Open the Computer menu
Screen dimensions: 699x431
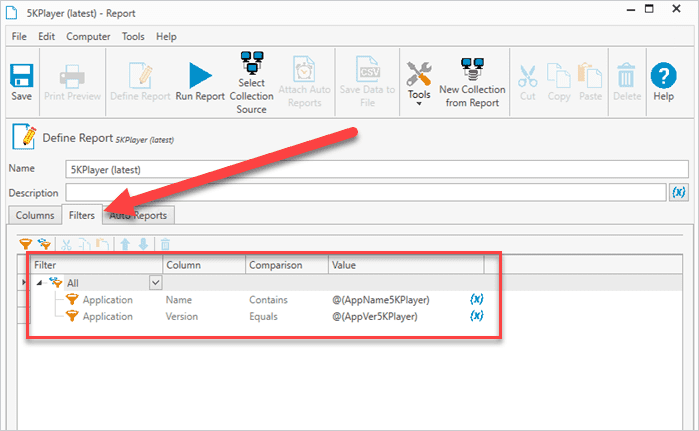click(88, 37)
